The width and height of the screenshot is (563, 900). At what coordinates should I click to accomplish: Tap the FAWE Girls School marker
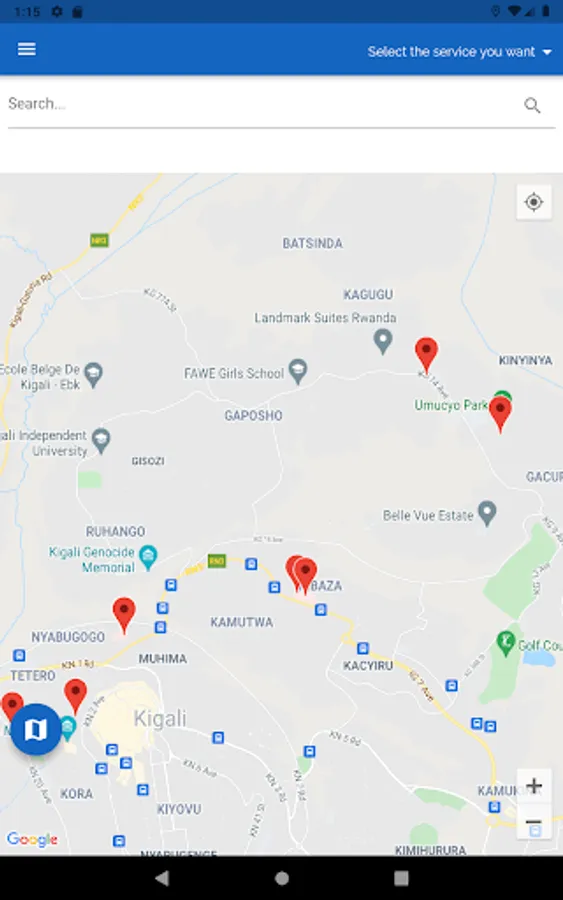point(297,371)
